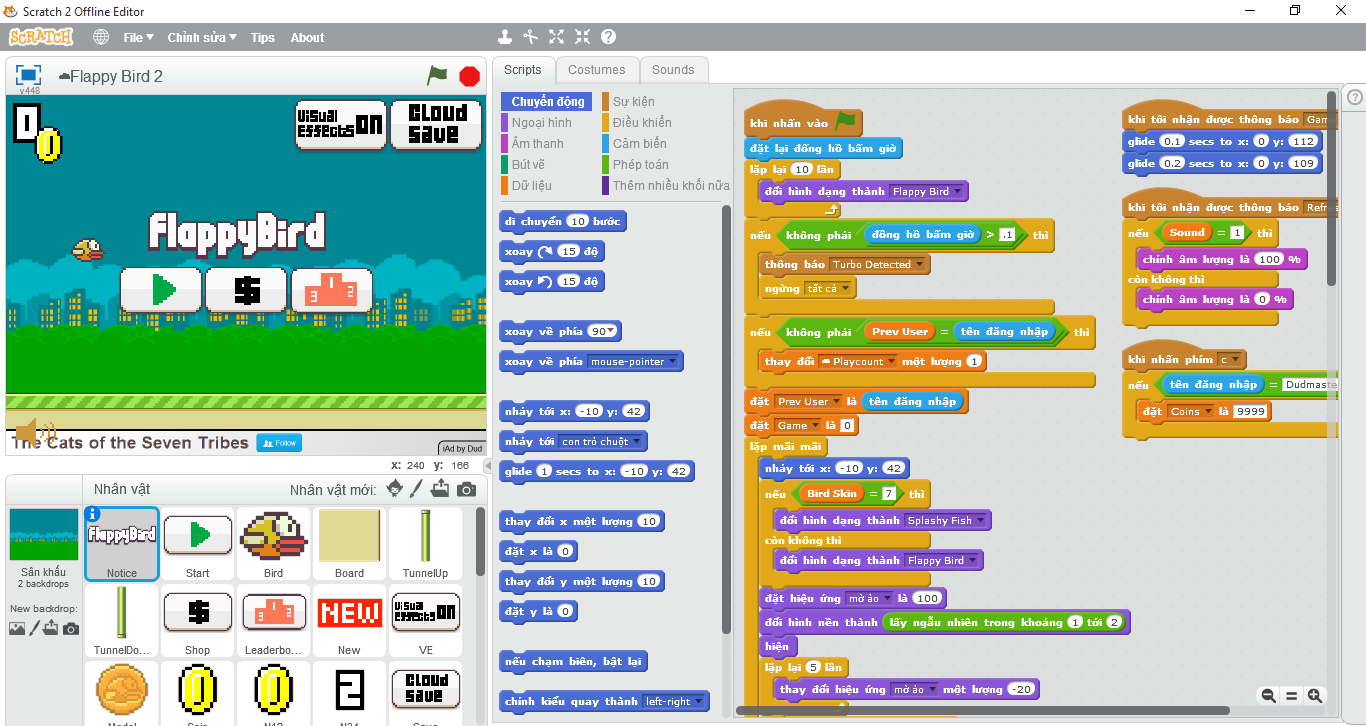Image resolution: width=1366 pixels, height=726 pixels.
Task: Select the duplicate stamp tool
Action: click(x=505, y=37)
